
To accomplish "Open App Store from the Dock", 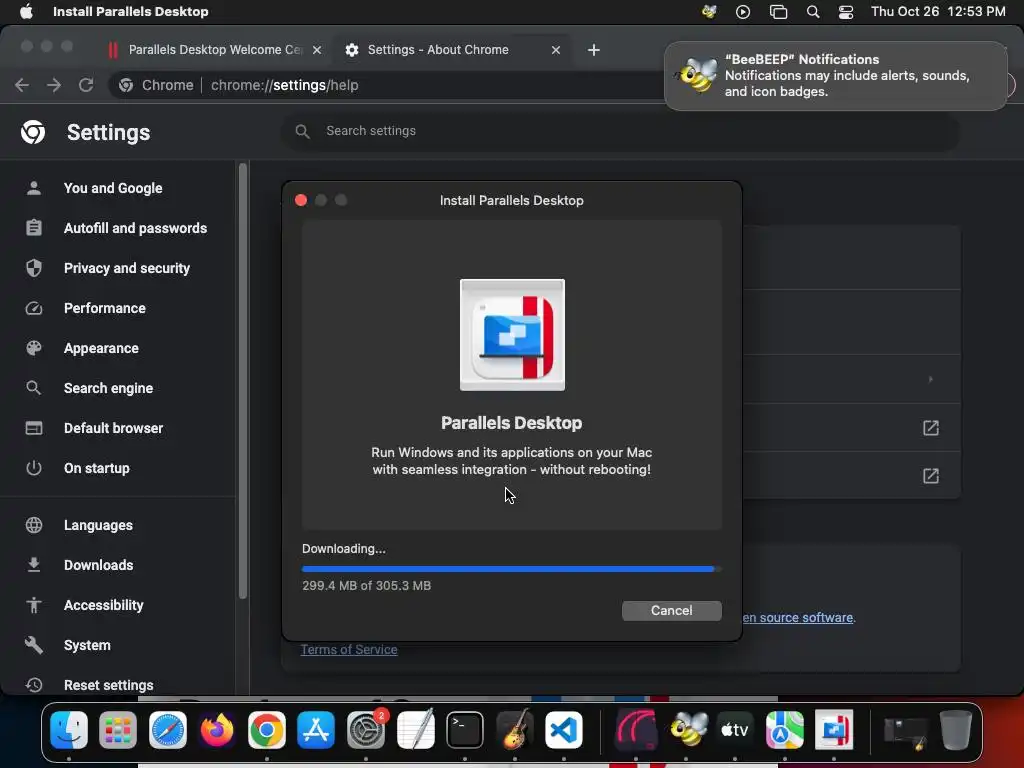I will tap(316, 730).
